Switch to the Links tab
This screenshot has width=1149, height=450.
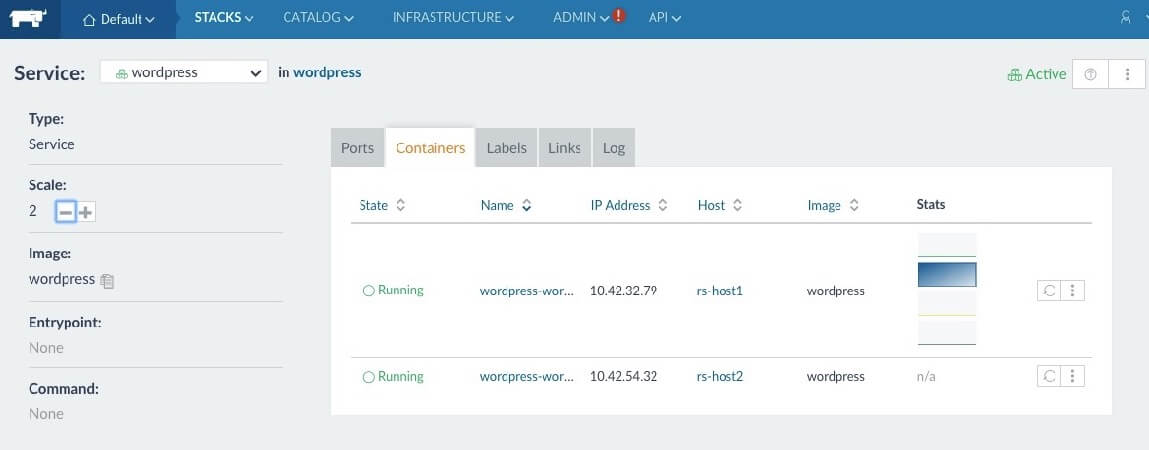click(x=564, y=147)
